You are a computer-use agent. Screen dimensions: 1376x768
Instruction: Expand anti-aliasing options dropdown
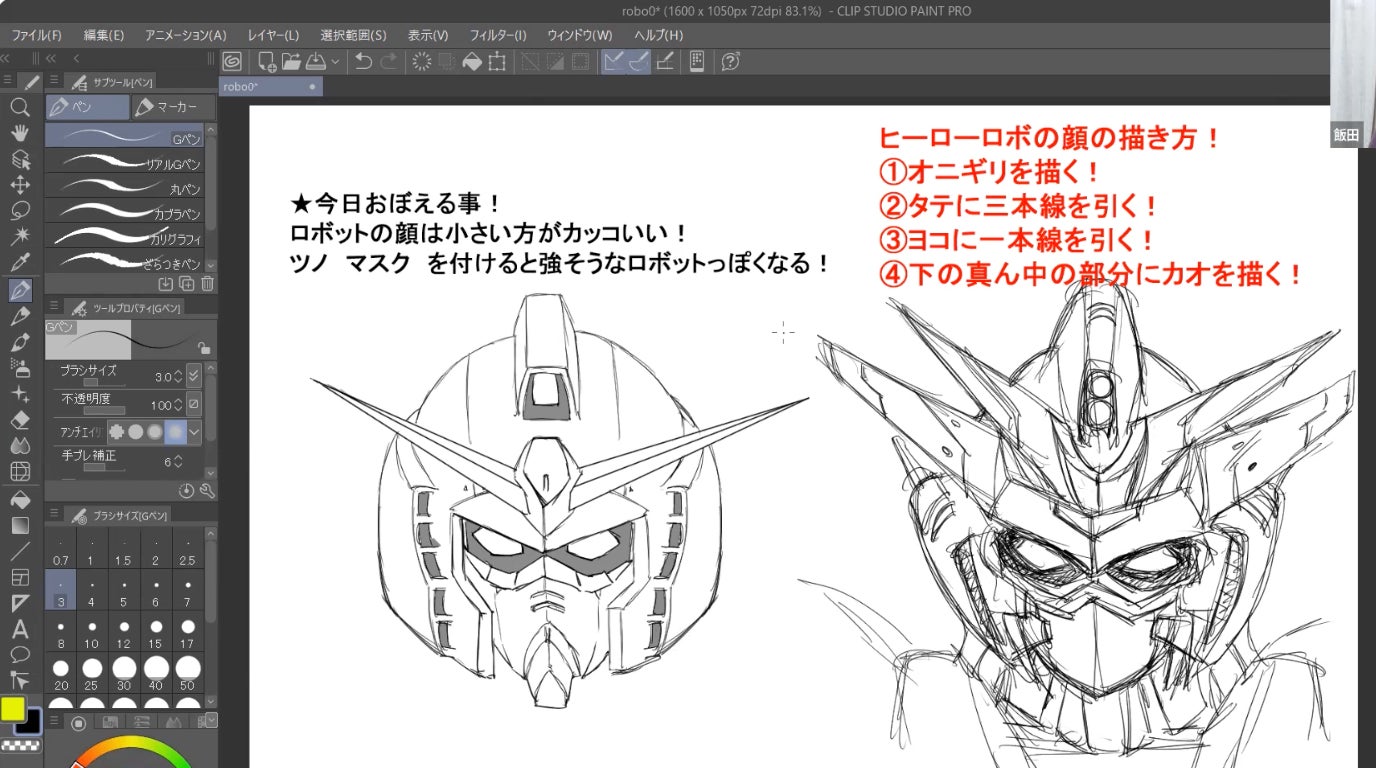click(x=194, y=432)
